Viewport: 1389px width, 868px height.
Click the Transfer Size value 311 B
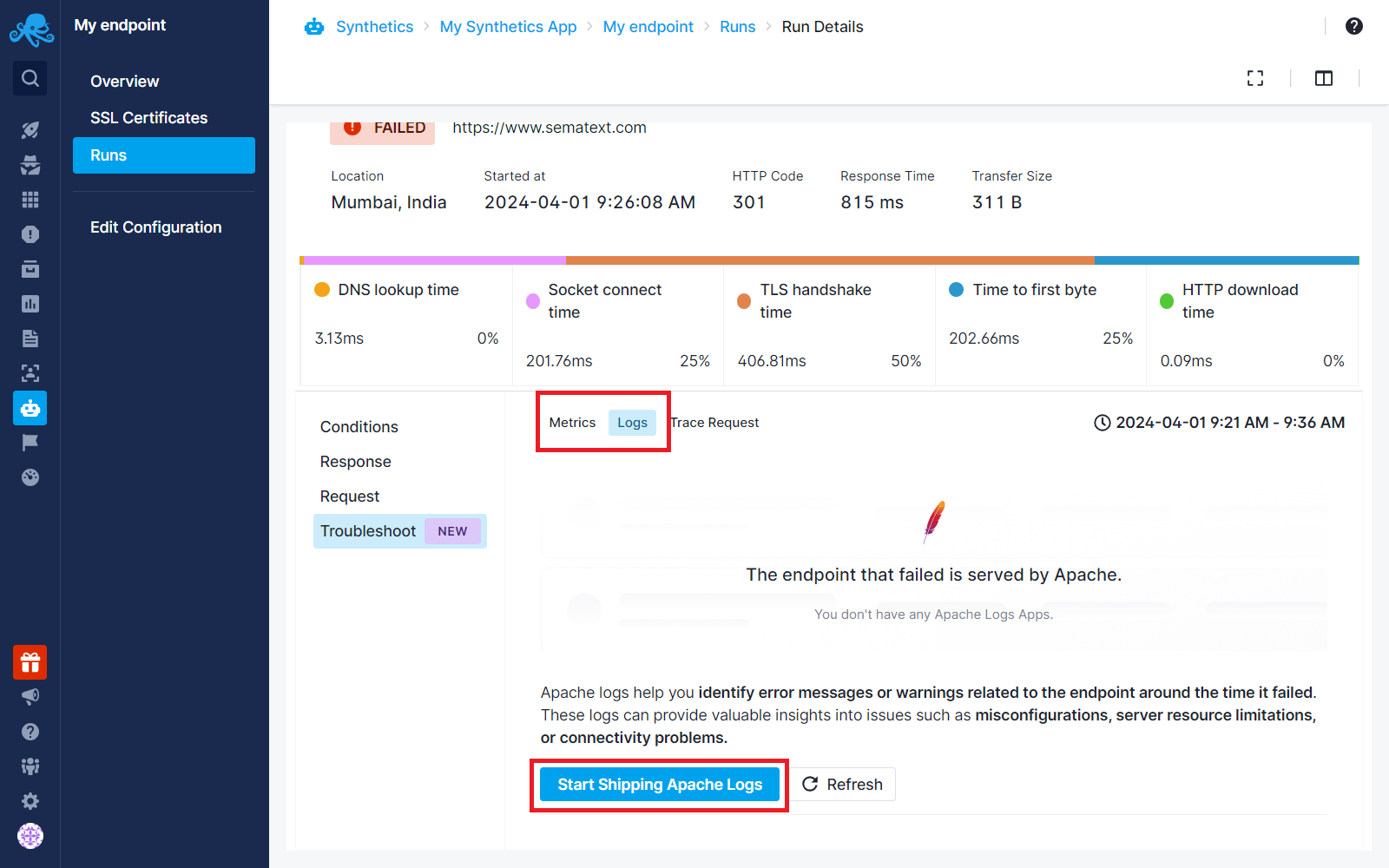click(997, 202)
